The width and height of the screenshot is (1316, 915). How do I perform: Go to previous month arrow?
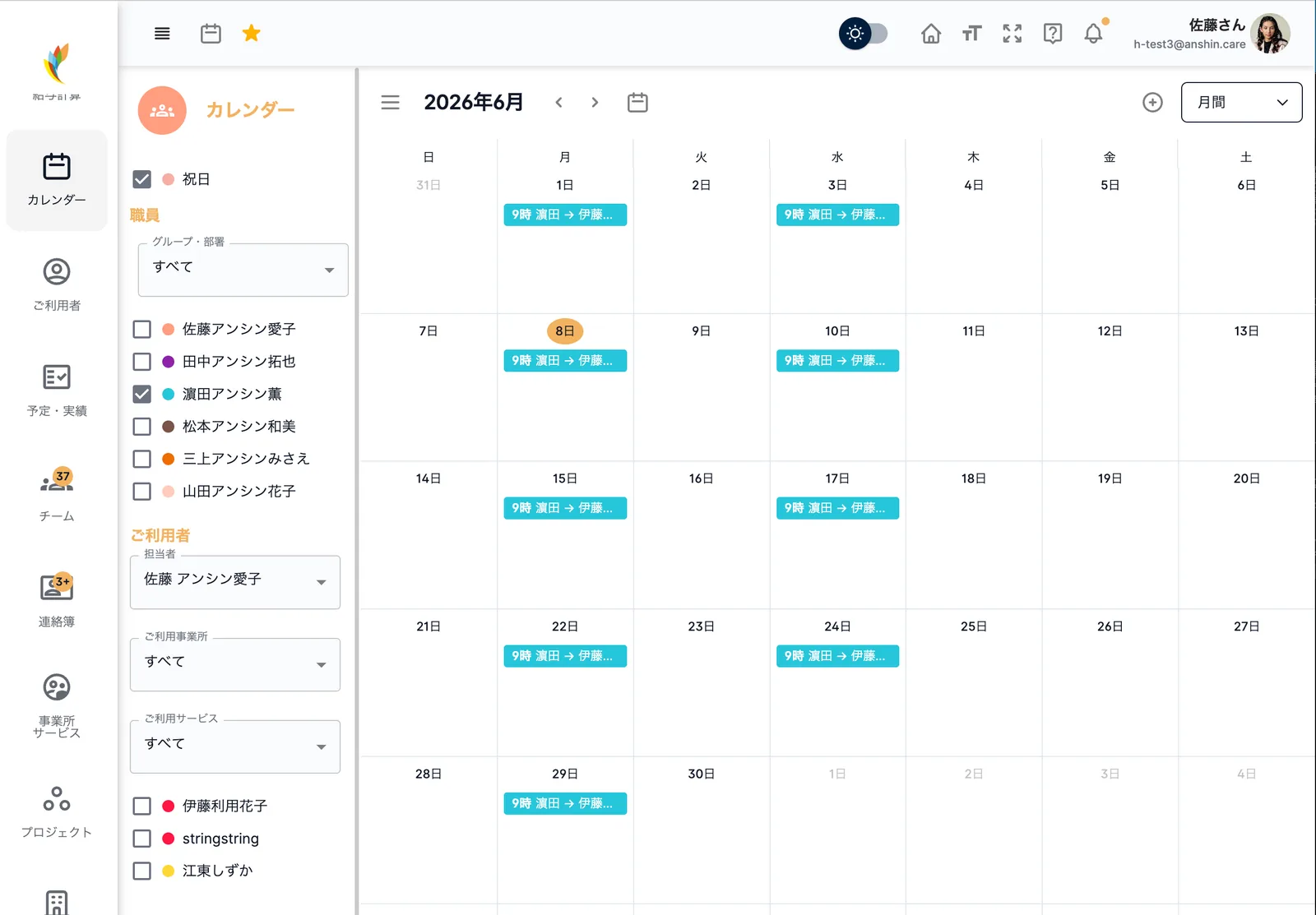[x=559, y=103]
